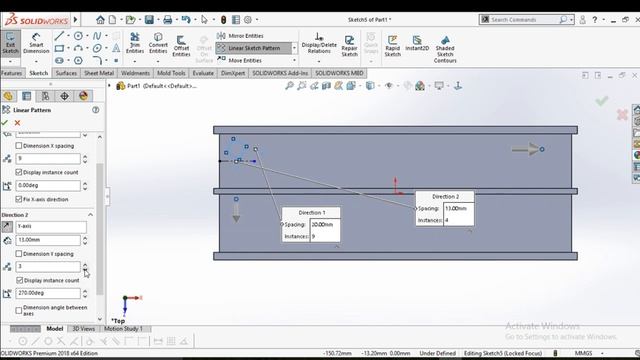The height and width of the screenshot is (360, 640).
Task: Click the Search Commands box
Action: pos(526,20)
